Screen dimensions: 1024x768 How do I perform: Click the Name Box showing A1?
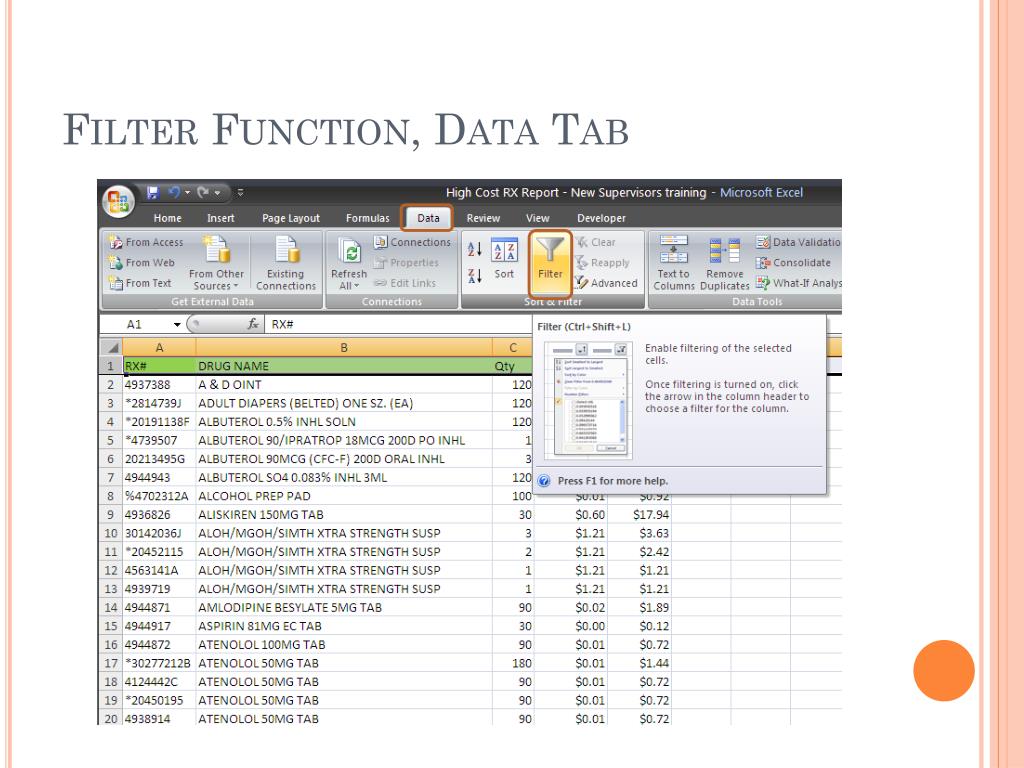coord(135,325)
